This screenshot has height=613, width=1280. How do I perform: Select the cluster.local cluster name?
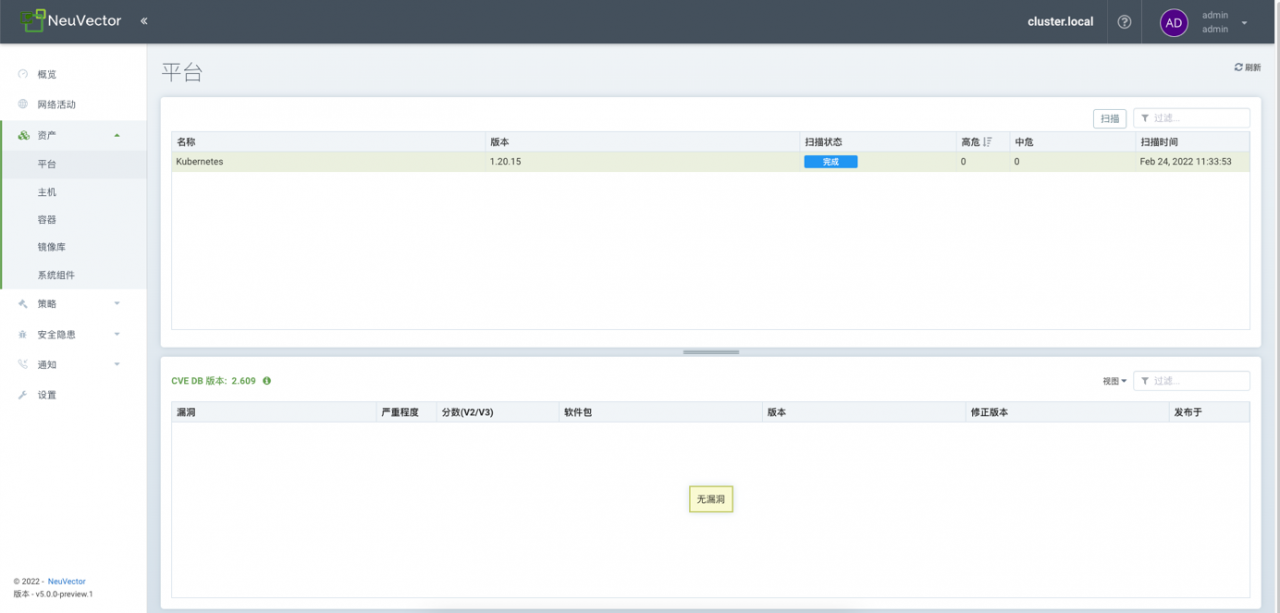[x=1060, y=22]
